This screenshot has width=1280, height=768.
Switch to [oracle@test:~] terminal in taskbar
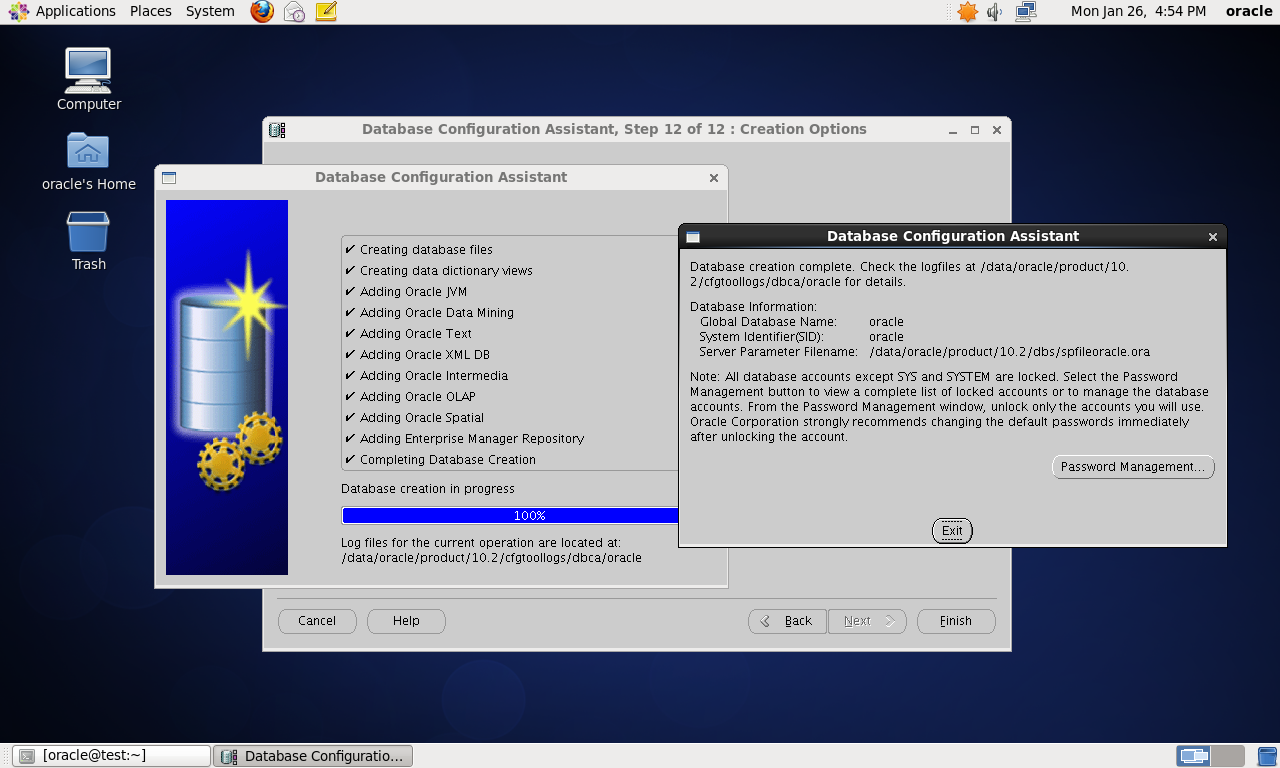[x=111, y=756]
